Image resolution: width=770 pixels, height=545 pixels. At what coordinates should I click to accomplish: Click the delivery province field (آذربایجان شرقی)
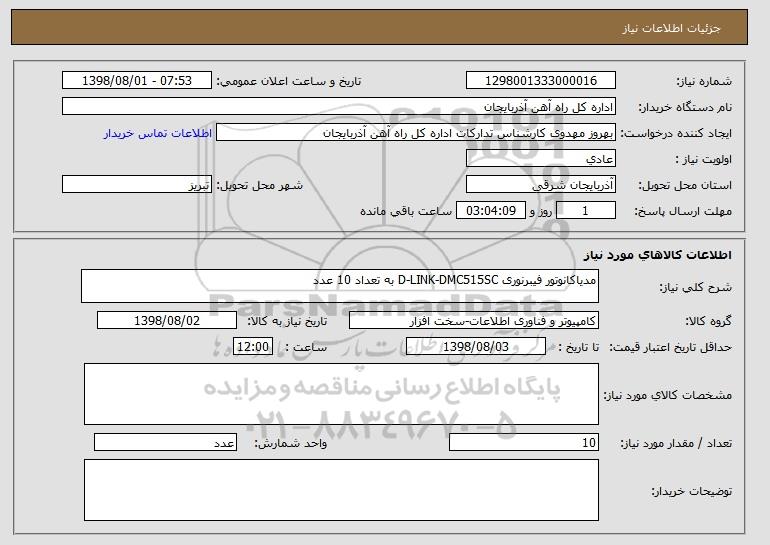point(541,185)
